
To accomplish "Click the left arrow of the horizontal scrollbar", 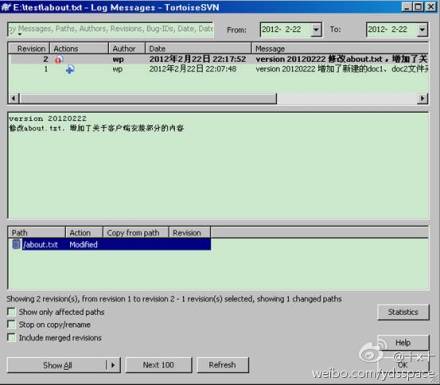I will [14, 98].
